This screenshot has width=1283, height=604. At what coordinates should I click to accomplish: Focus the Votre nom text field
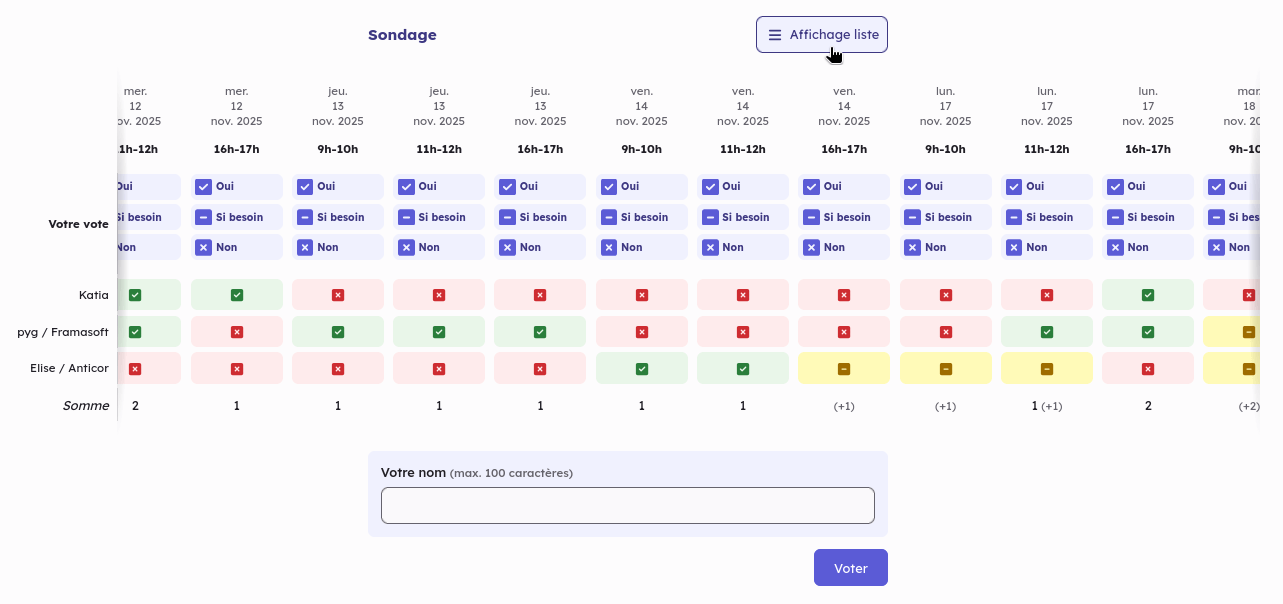[x=627, y=506]
